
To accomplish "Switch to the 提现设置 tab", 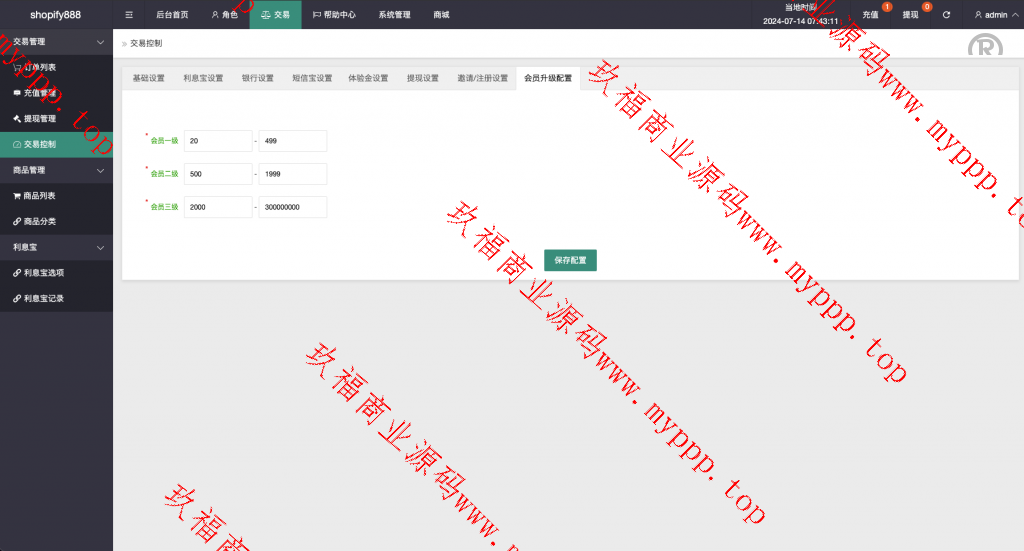I will (422, 78).
